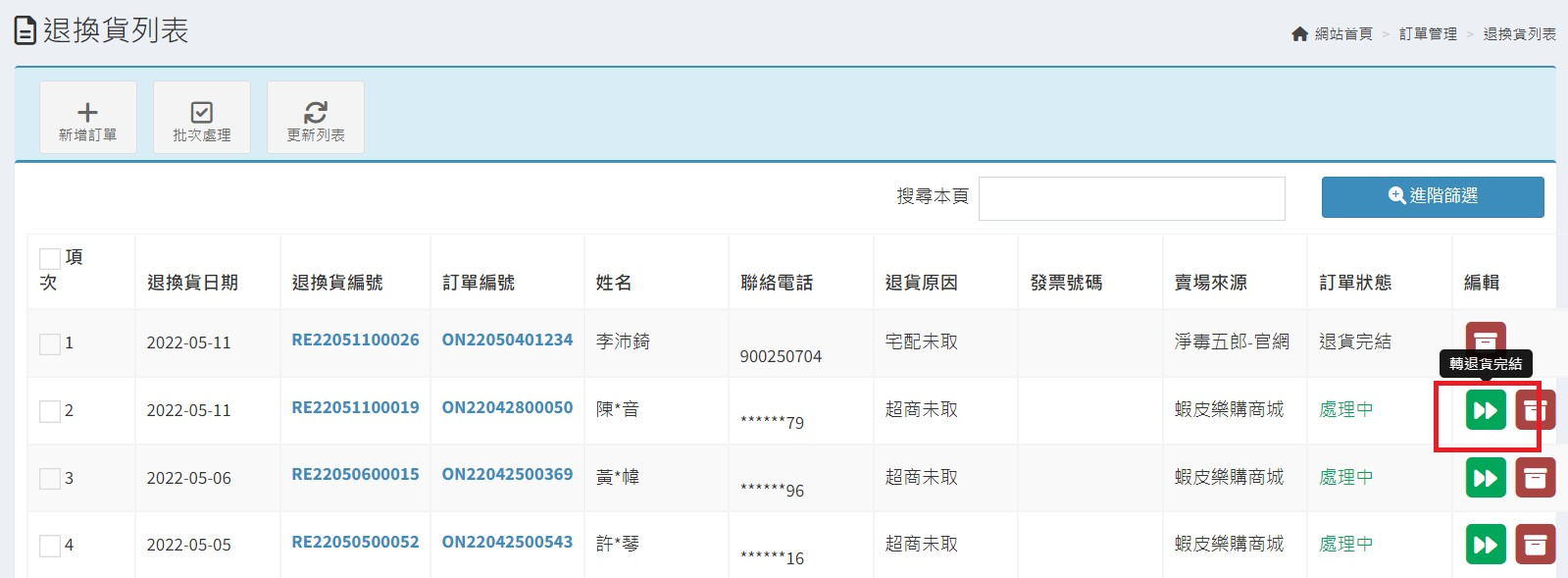
Task: Click the 進階篩選 advanced filter button
Action: 1432,196
